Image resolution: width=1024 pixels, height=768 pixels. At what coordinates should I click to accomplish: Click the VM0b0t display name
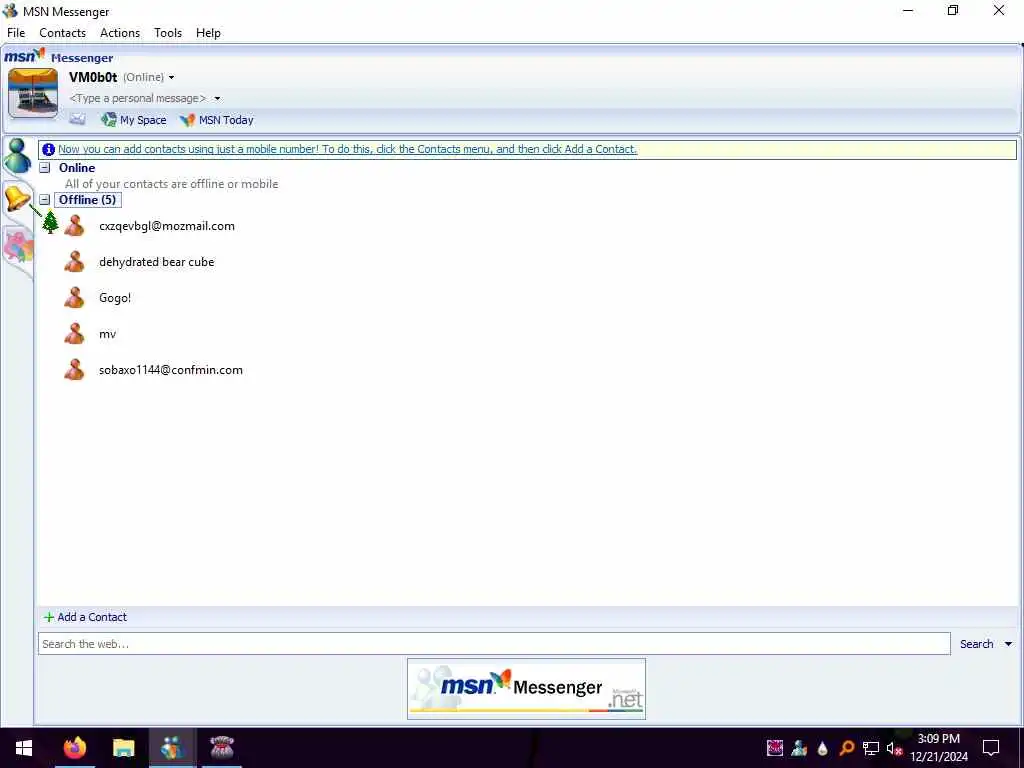click(x=93, y=77)
